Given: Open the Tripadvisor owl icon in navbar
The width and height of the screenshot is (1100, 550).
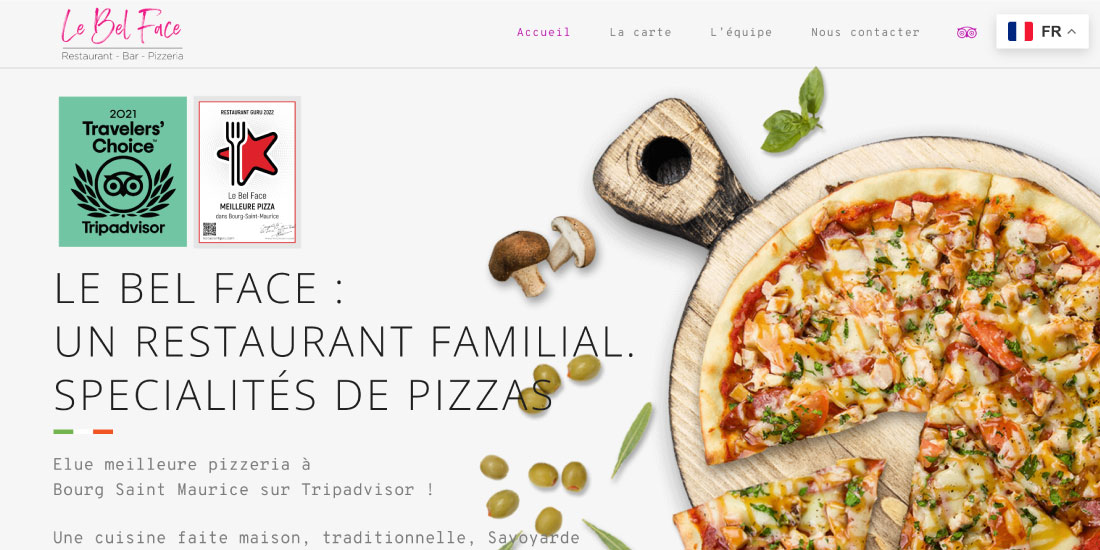Looking at the screenshot, I should 967,32.
